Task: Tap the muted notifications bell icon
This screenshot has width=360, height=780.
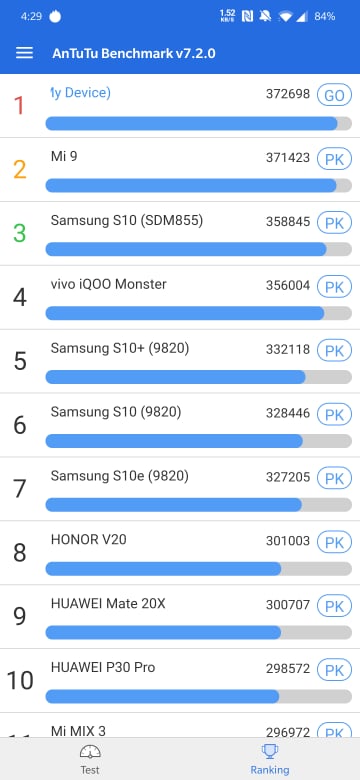Action: [x=266, y=16]
